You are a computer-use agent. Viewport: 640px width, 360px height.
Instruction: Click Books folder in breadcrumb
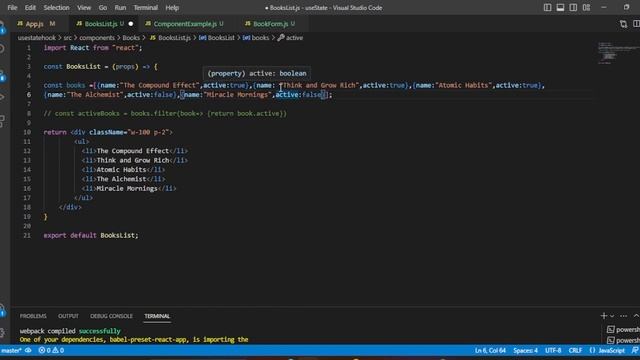[x=131, y=38]
